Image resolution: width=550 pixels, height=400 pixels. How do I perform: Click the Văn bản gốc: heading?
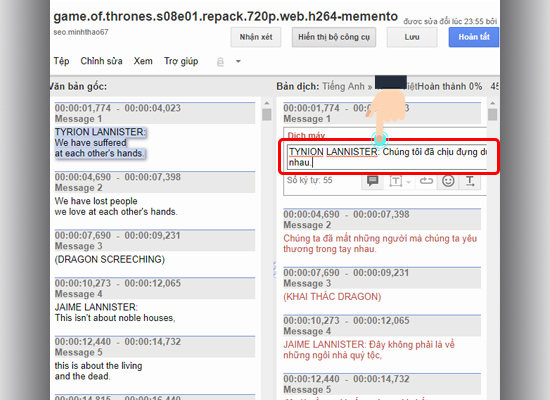pyautogui.click(x=78, y=86)
